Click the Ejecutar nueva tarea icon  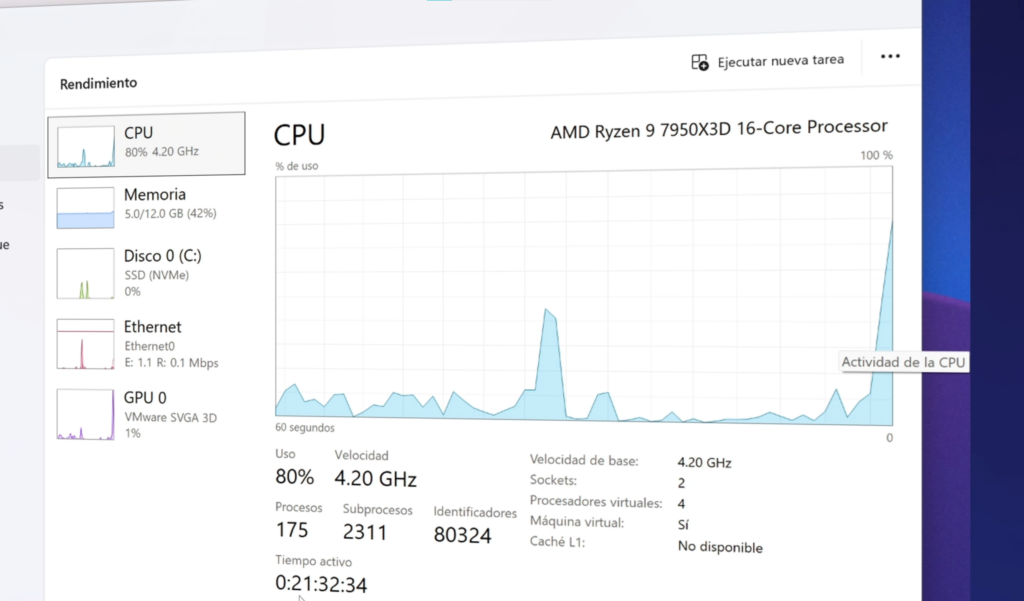coord(699,63)
